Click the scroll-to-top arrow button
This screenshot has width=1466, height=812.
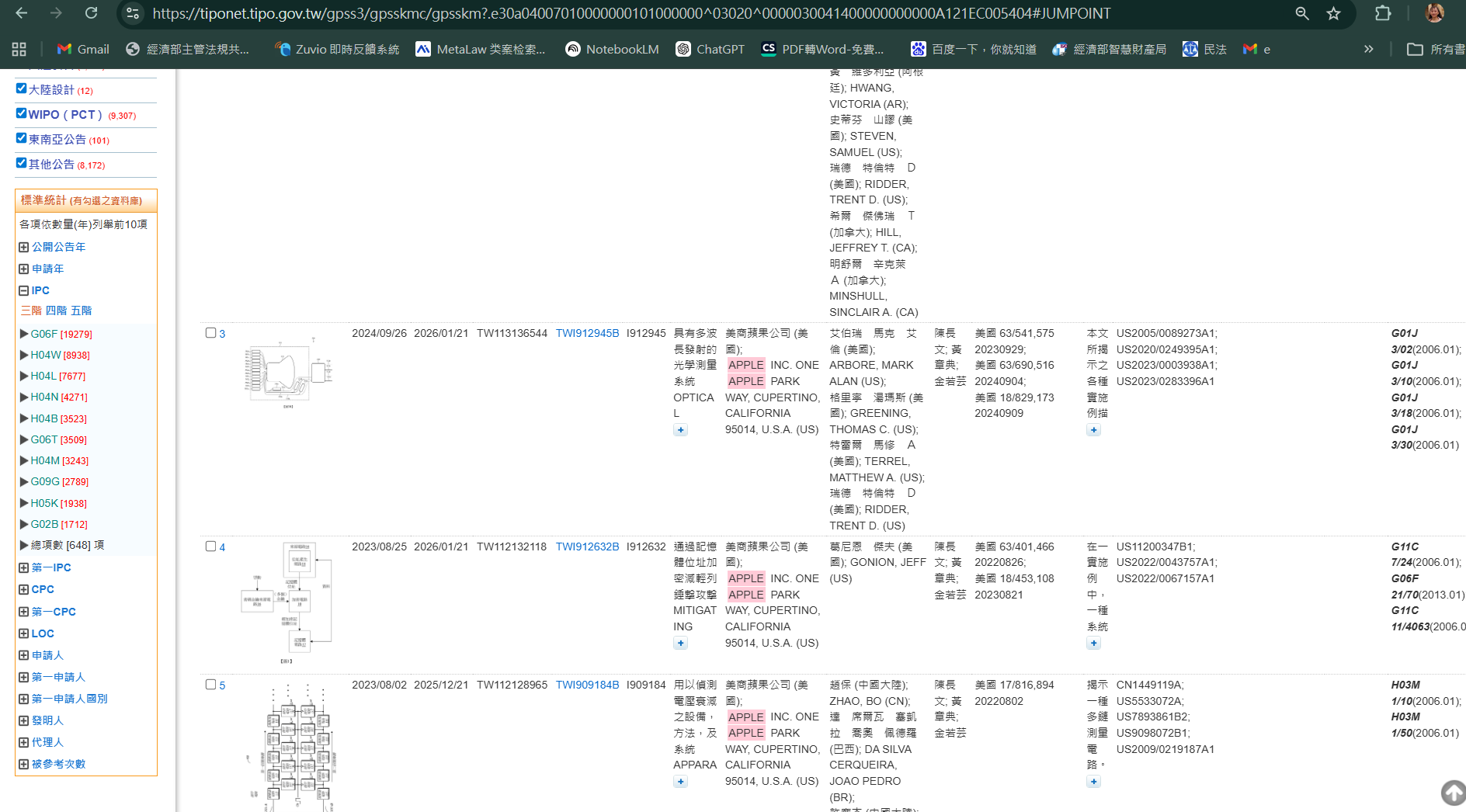pos(1453,793)
